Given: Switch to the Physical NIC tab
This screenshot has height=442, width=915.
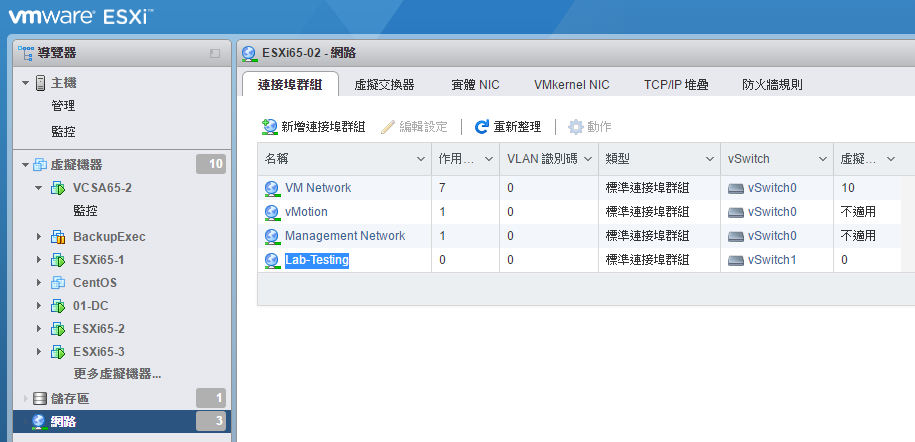Looking at the screenshot, I should point(476,85).
